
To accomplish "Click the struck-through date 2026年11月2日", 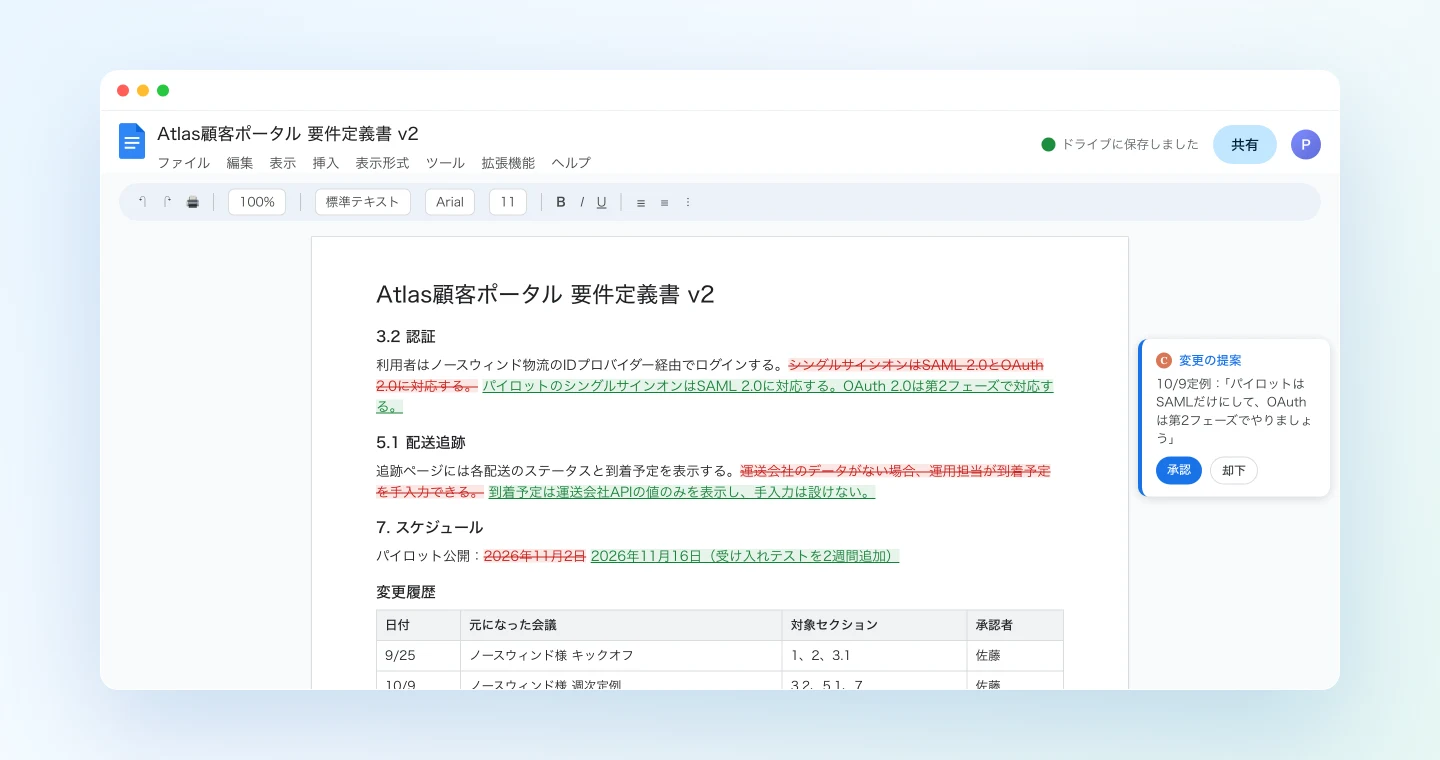I will (x=535, y=556).
